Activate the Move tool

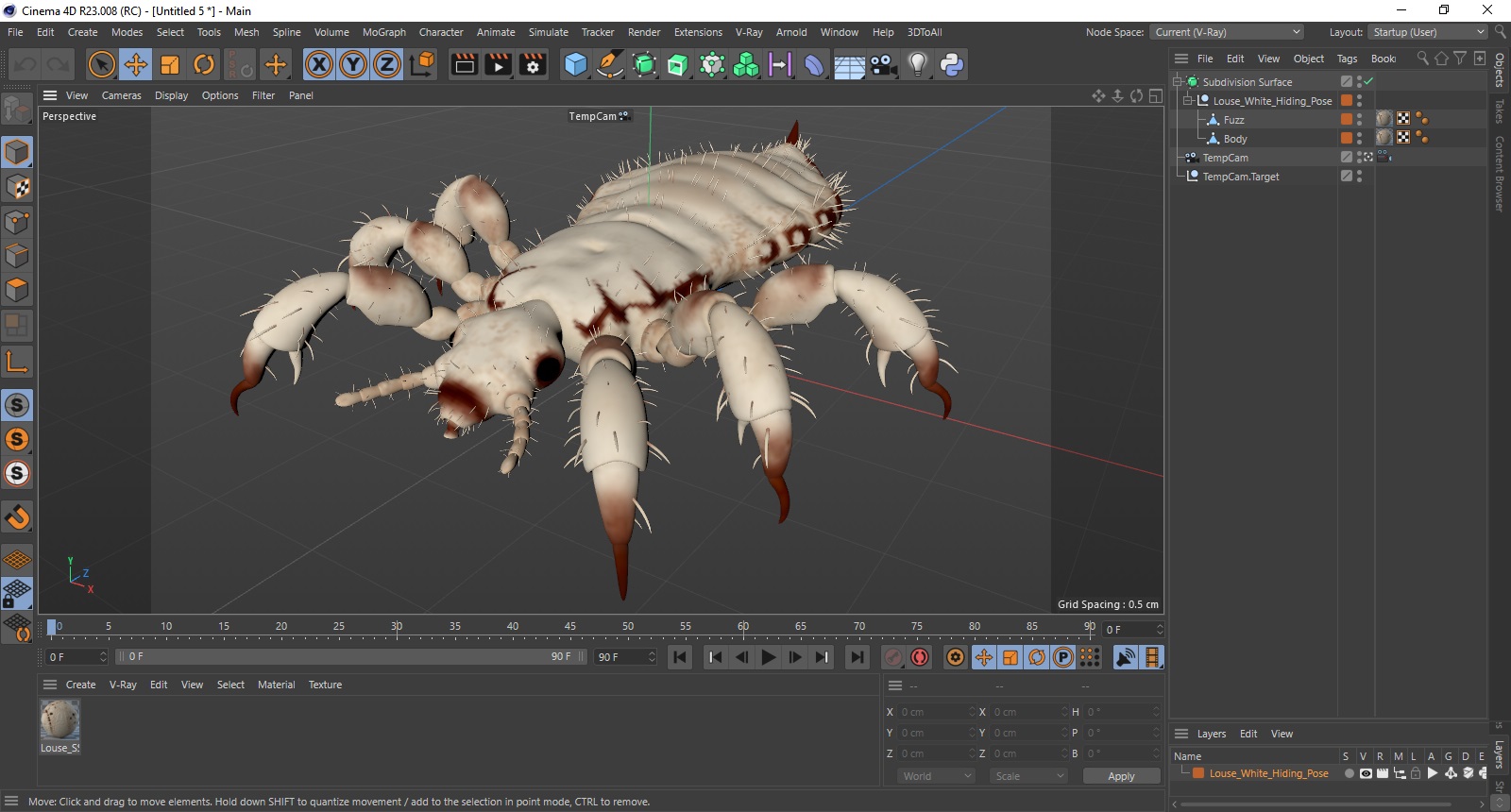pyautogui.click(x=135, y=64)
